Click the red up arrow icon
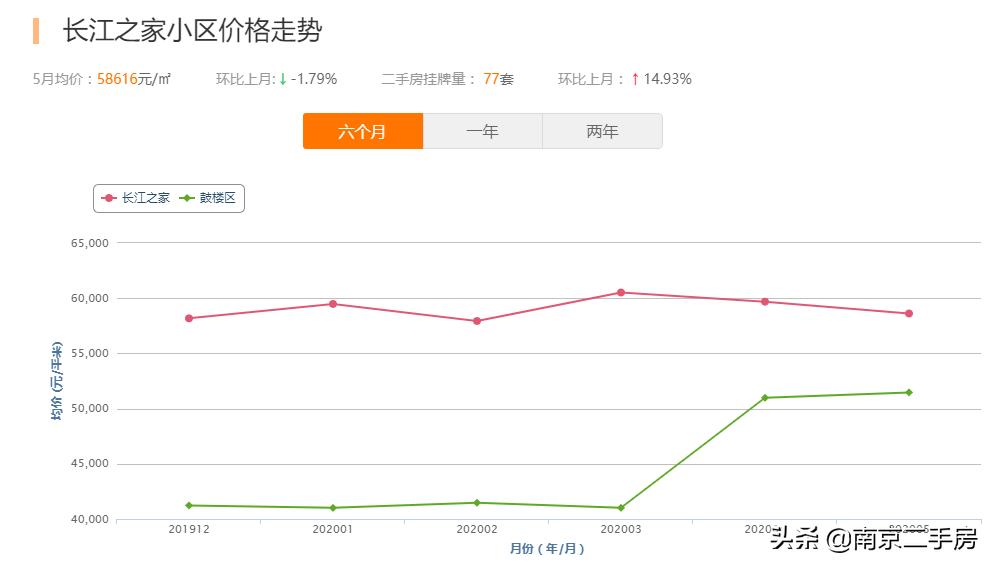This screenshot has height=568, width=995. (x=635, y=79)
